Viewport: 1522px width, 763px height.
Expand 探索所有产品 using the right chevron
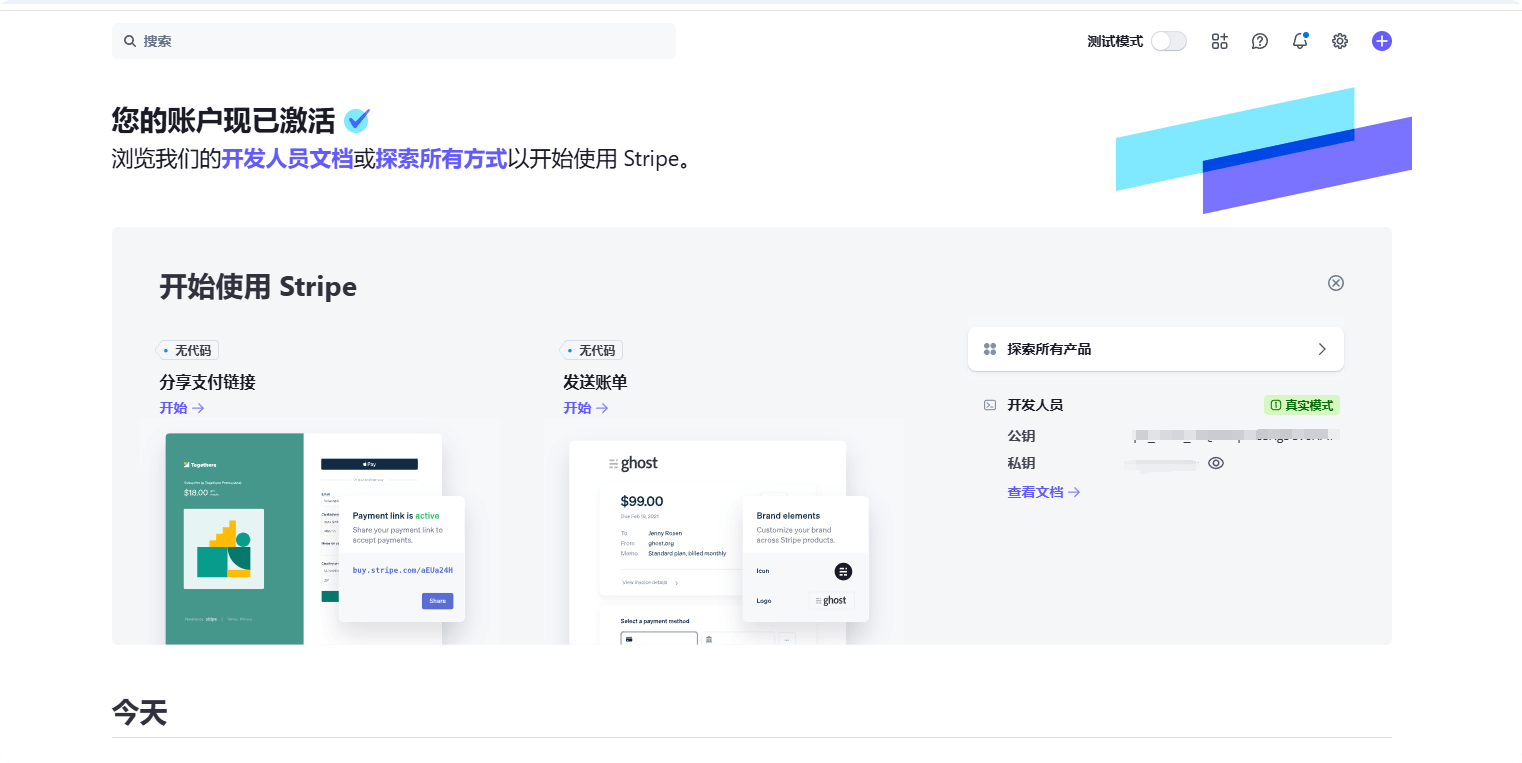click(x=1322, y=349)
